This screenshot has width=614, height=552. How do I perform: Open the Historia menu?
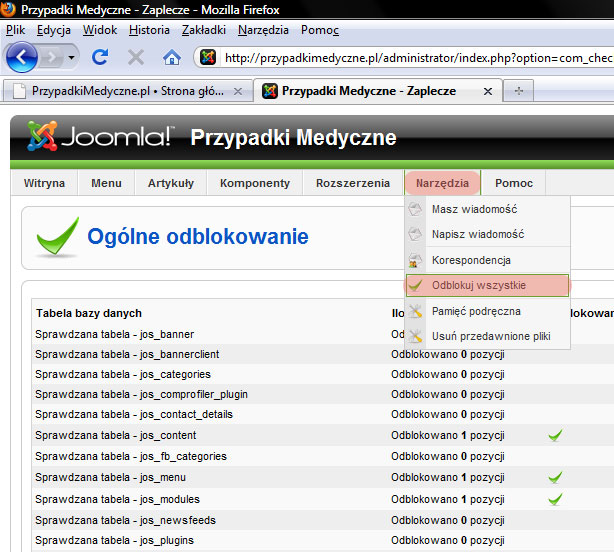click(x=149, y=30)
